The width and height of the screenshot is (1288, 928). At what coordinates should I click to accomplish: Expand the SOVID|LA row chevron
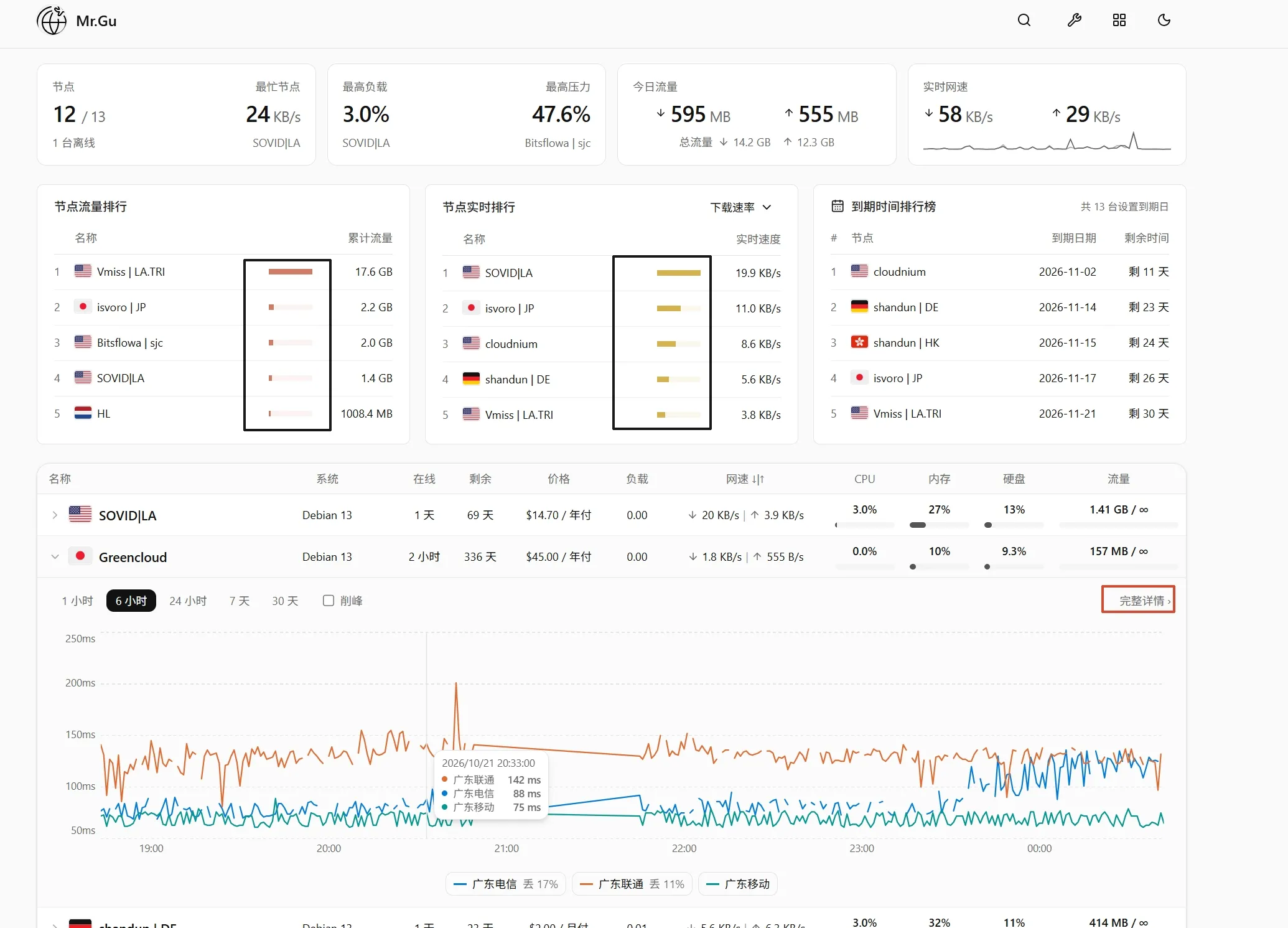tap(55, 515)
